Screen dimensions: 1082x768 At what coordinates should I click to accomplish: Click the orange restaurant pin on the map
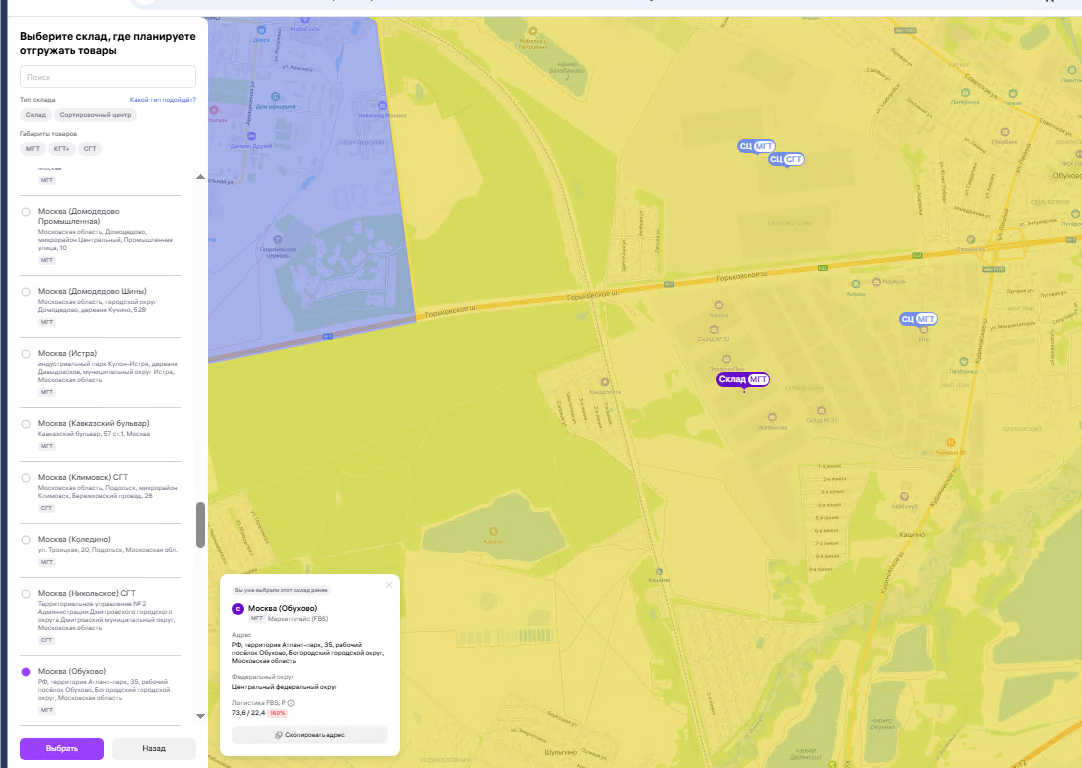950,442
